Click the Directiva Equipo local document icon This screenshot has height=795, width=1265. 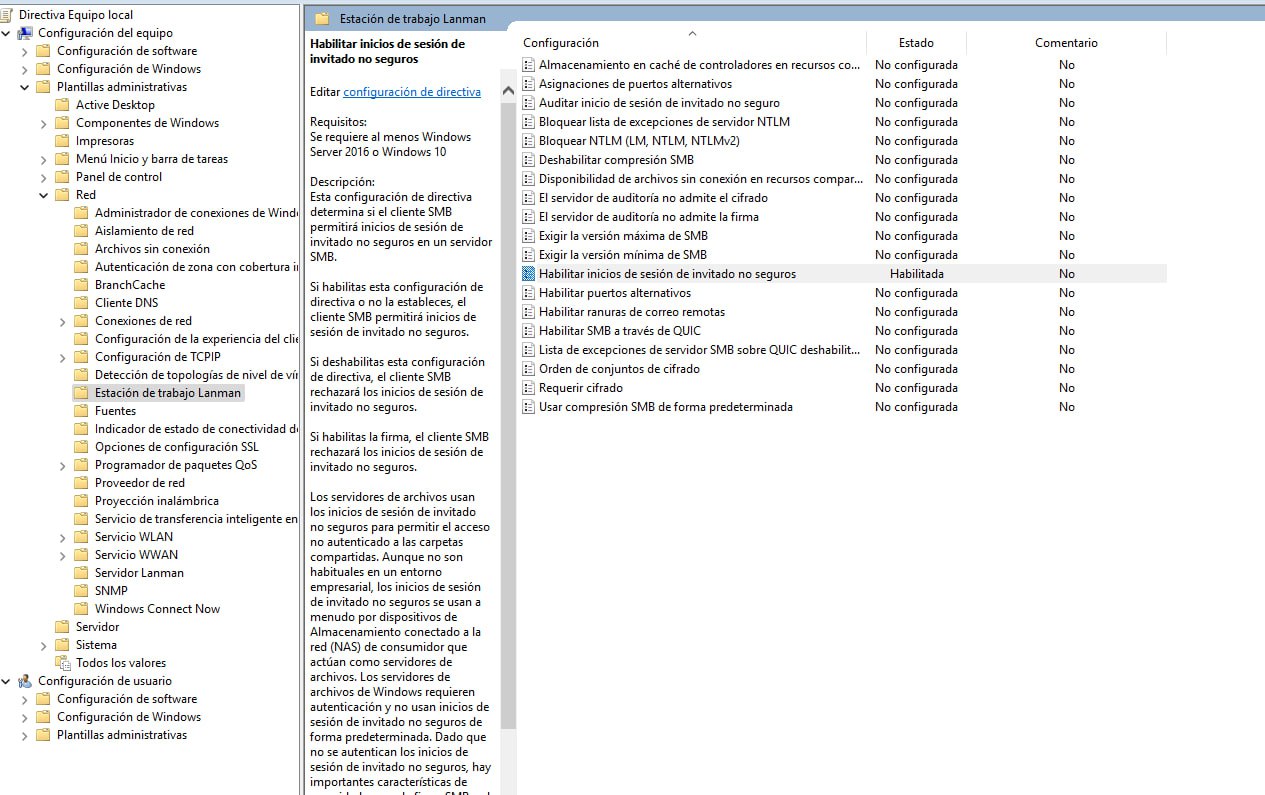tap(8, 15)
